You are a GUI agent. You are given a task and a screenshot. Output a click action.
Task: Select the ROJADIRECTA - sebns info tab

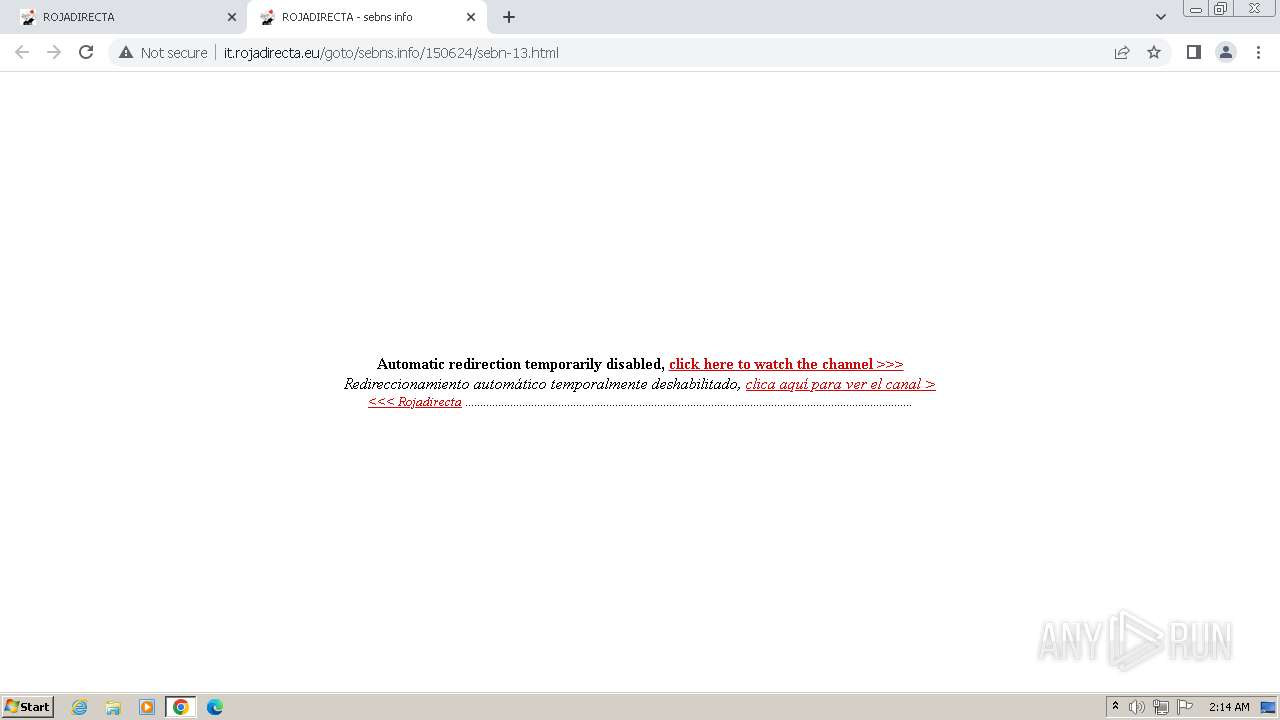pyautogui.click(x=366, y=17)
